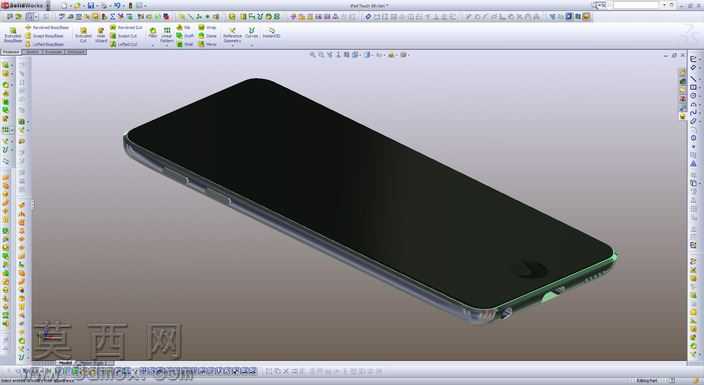Click the Save icon in title bar

(x=91, y=6)
